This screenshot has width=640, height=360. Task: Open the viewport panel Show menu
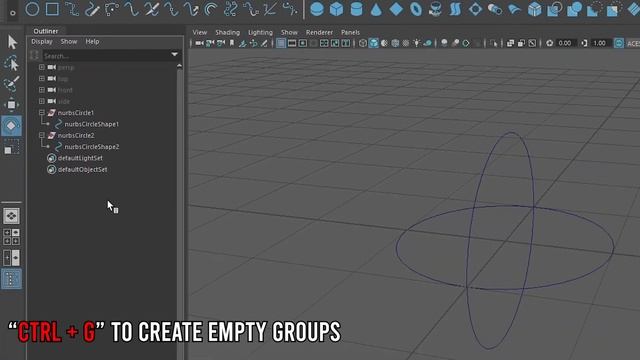pos(289,32)
